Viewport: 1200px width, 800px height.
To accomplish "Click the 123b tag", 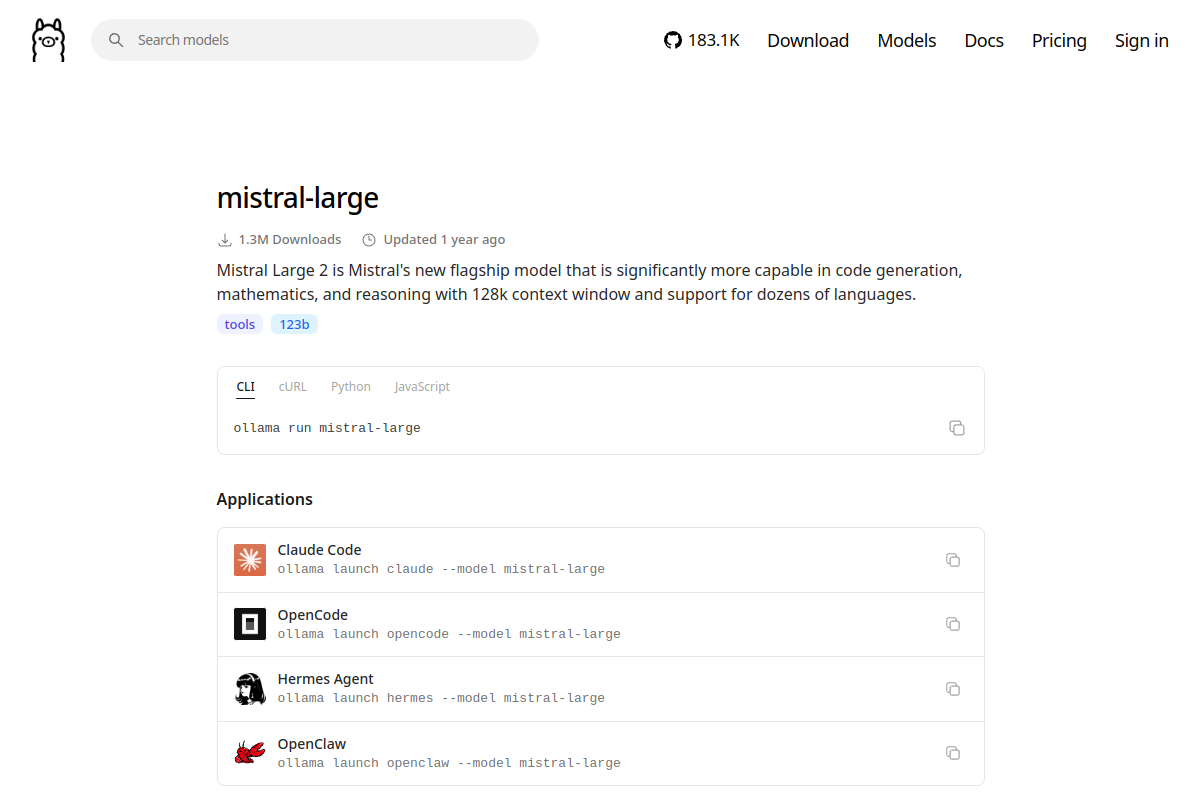I will (x=294, y=324).
